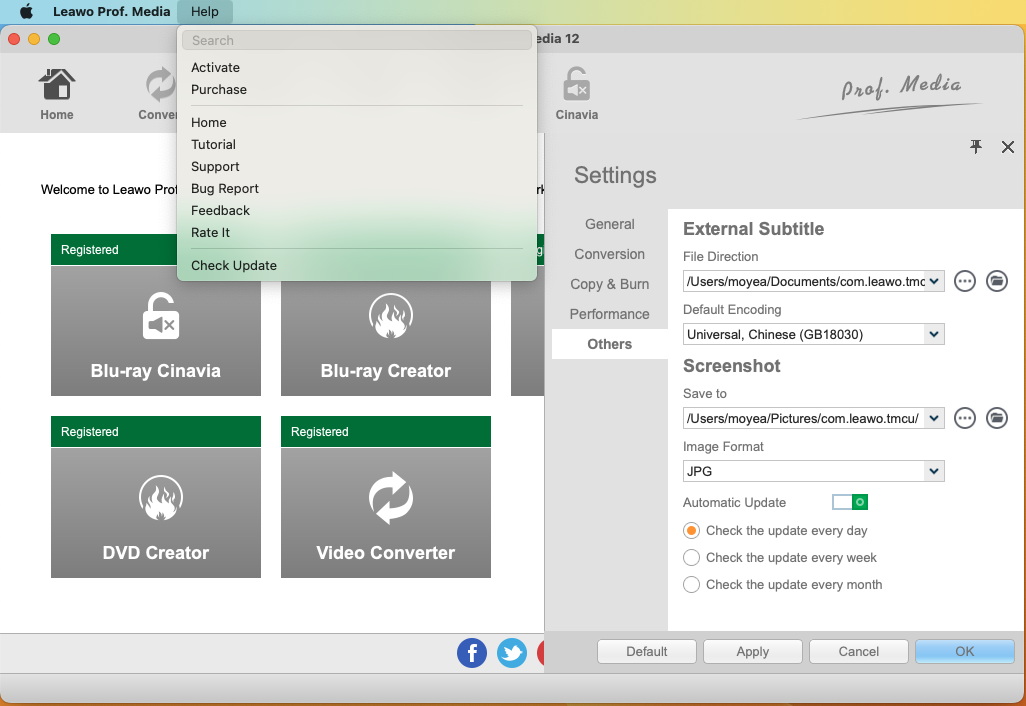
Task: Select Check the update every month
Action: point(691,584)
